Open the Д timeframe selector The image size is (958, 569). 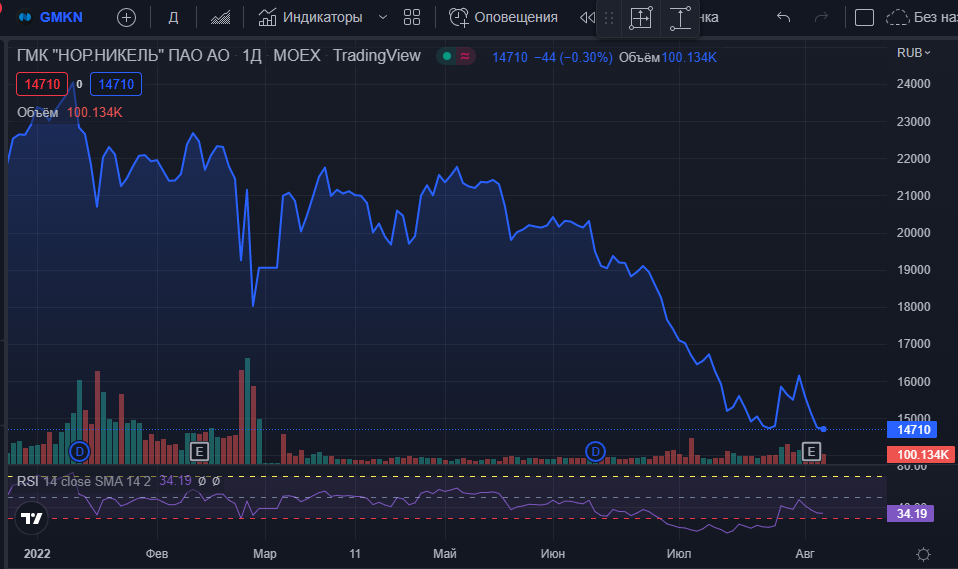(x=174, y=18)
